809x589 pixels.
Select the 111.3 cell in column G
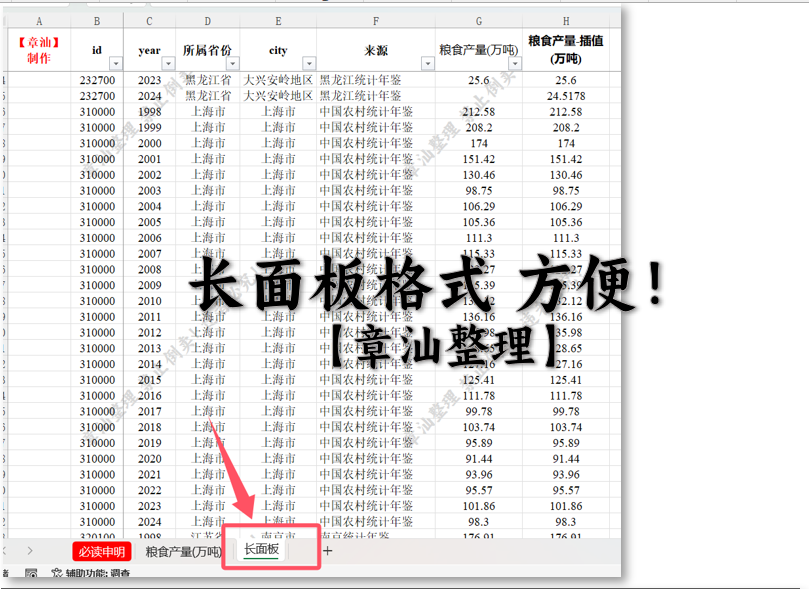click(479, 238)
